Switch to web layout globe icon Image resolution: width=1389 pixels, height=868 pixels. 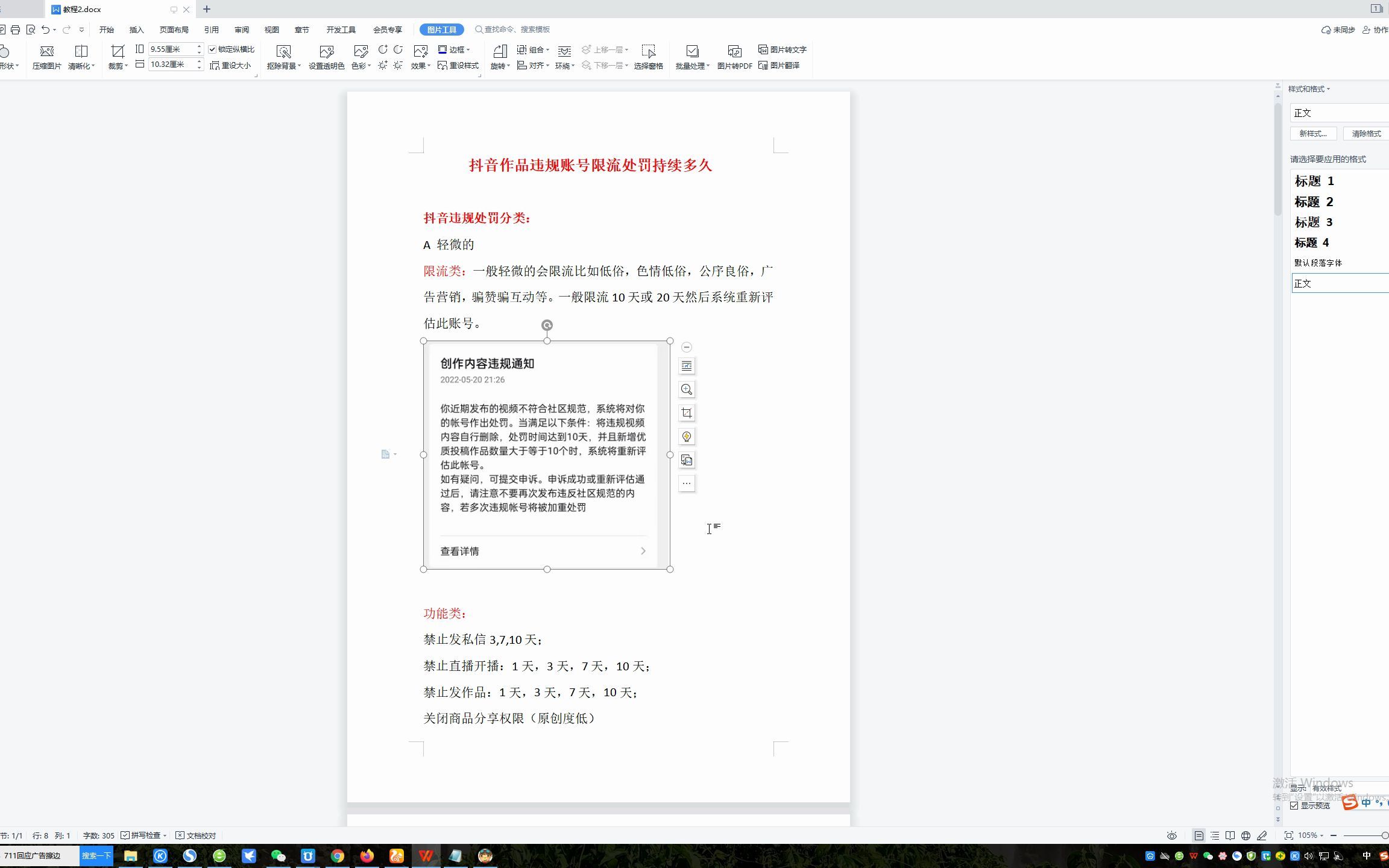tap(1246, 835)
